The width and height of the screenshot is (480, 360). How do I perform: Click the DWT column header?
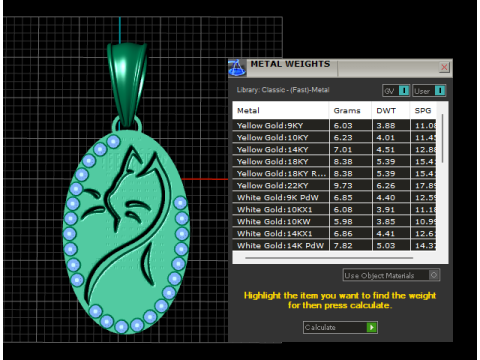tap(391, 111)
